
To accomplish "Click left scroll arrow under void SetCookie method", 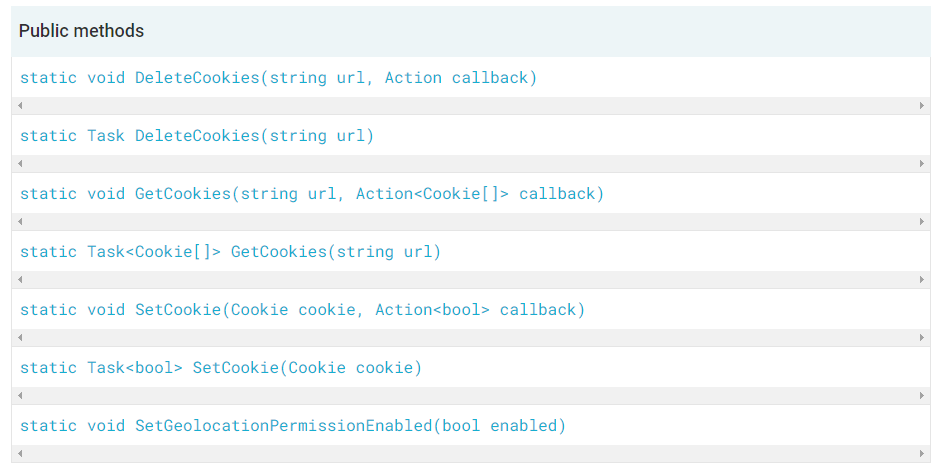I will [20, 338].
